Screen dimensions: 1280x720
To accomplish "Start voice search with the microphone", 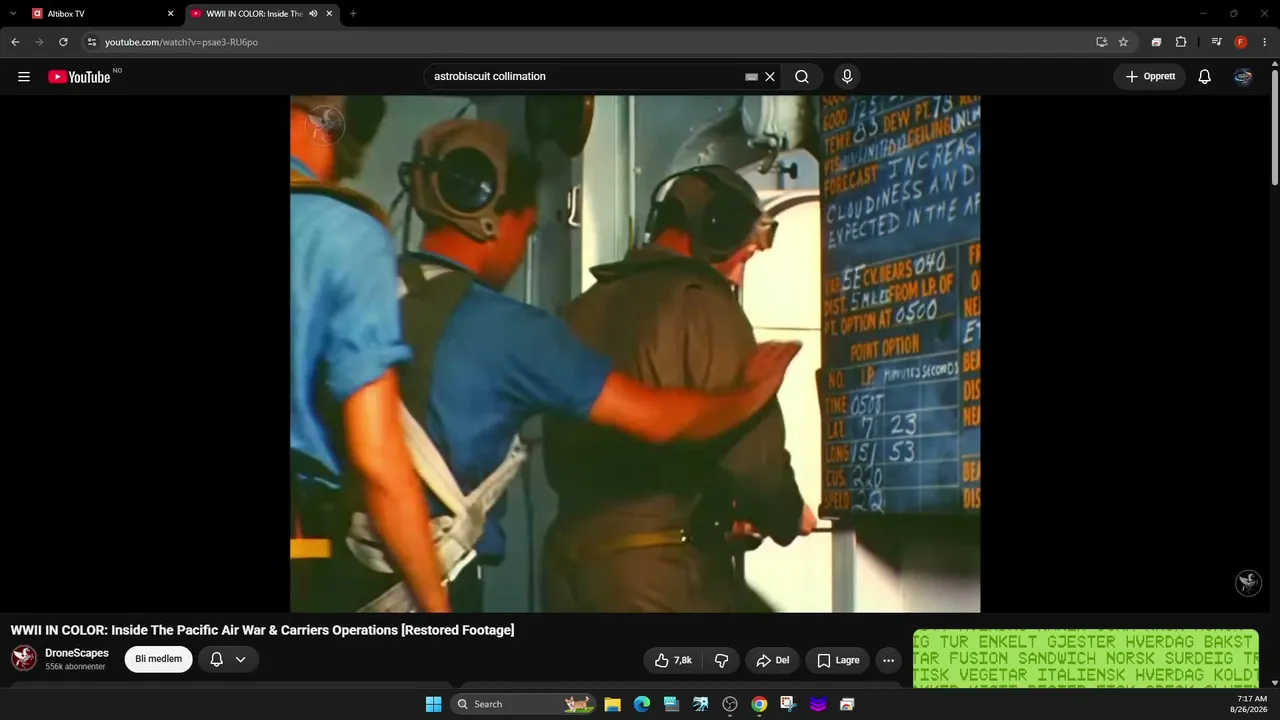I will click(847, 77).
